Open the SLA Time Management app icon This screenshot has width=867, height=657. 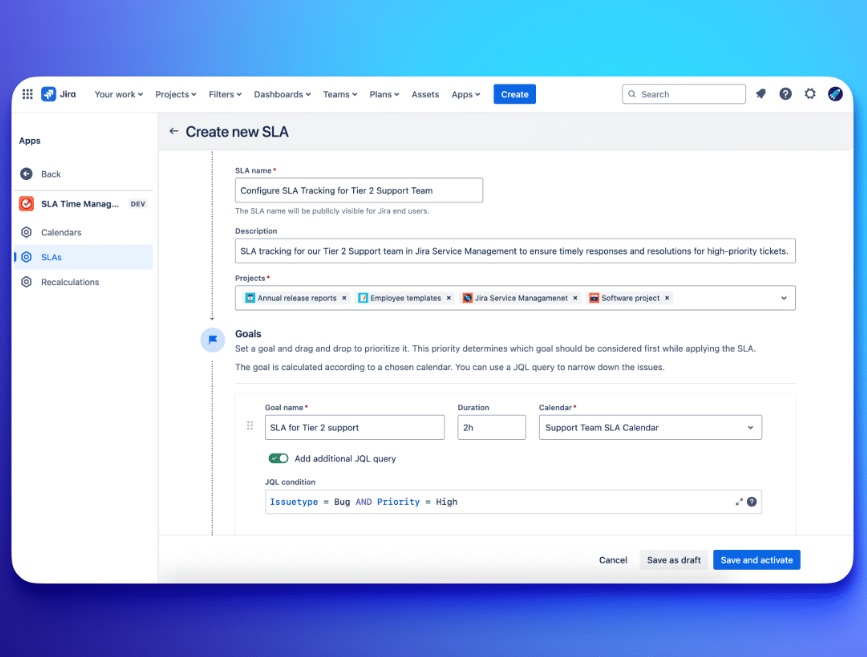pyautogui.click(x=25, y=203)
